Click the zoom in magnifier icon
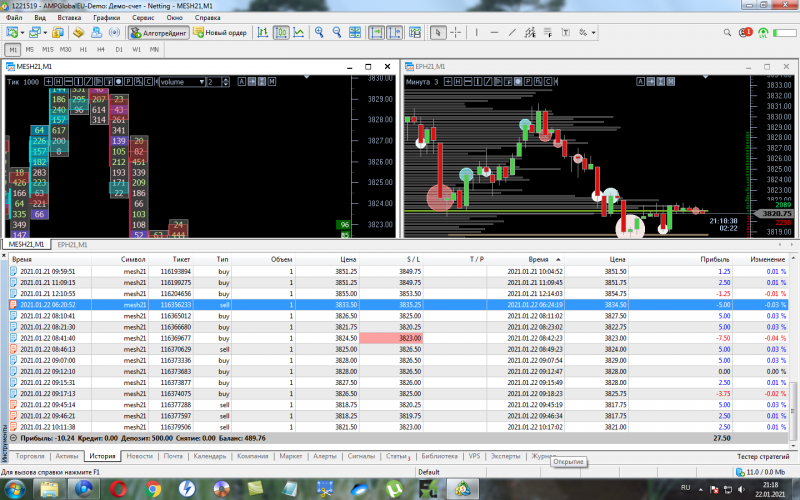 click(x=319, y=33)
